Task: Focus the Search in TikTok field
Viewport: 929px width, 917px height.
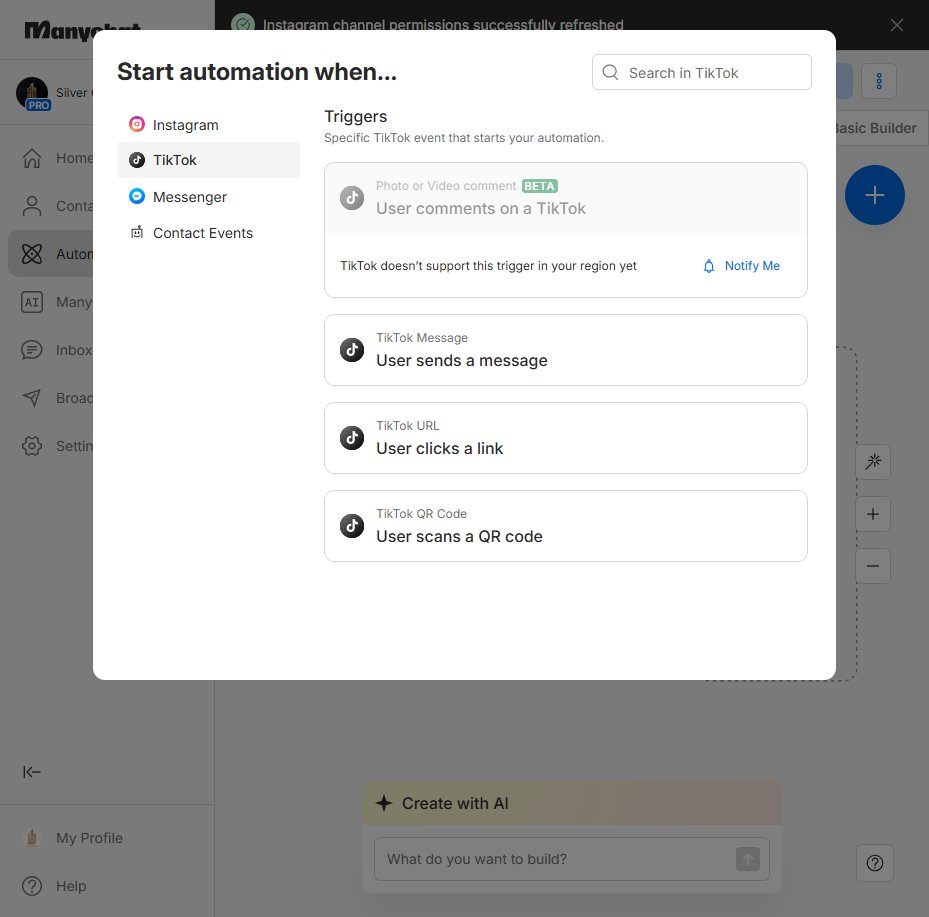Action: point(701,72)
